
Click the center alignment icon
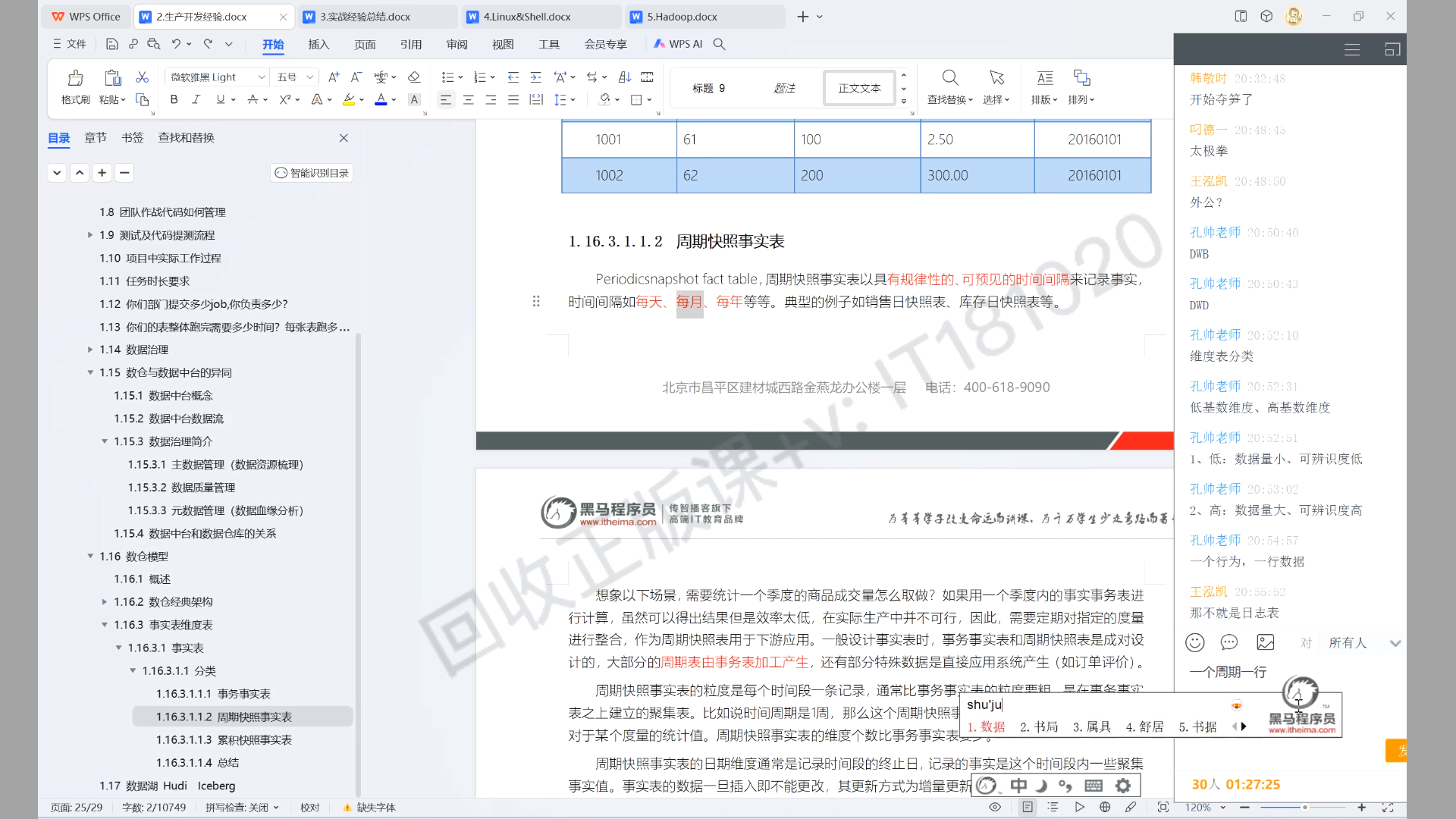pyautogui.click(x=468, y=99)
